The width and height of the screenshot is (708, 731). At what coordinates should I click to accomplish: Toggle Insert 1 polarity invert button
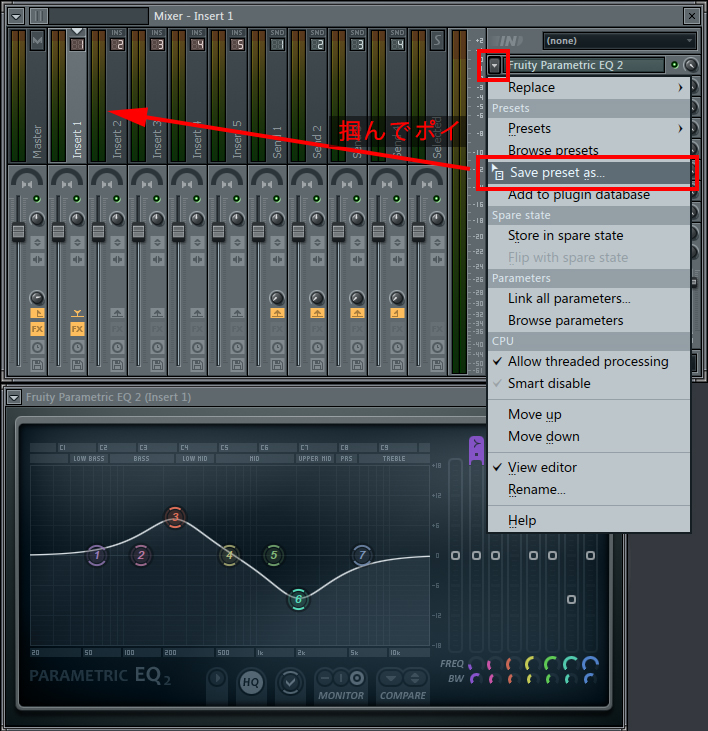click(77, 242)
